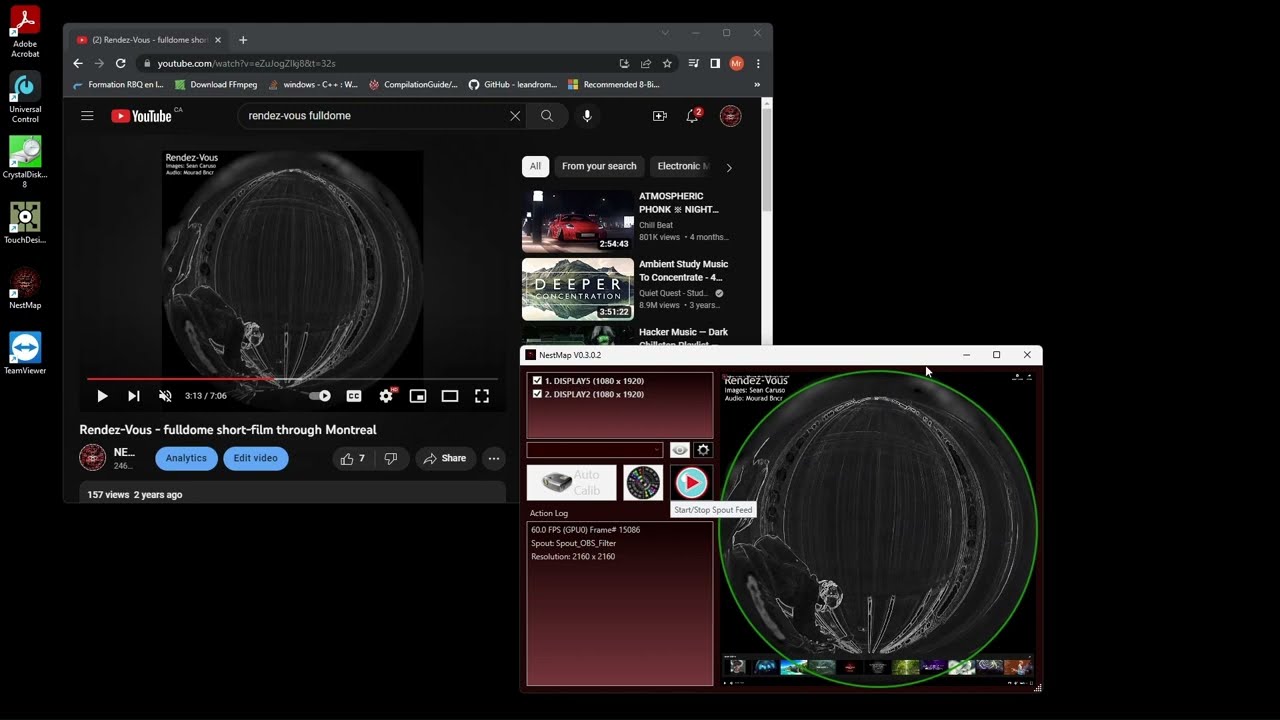Open ATMOSPHERIC PHONK video thumbnail
Screen dimensions: 1280x720
click(578, 221)
